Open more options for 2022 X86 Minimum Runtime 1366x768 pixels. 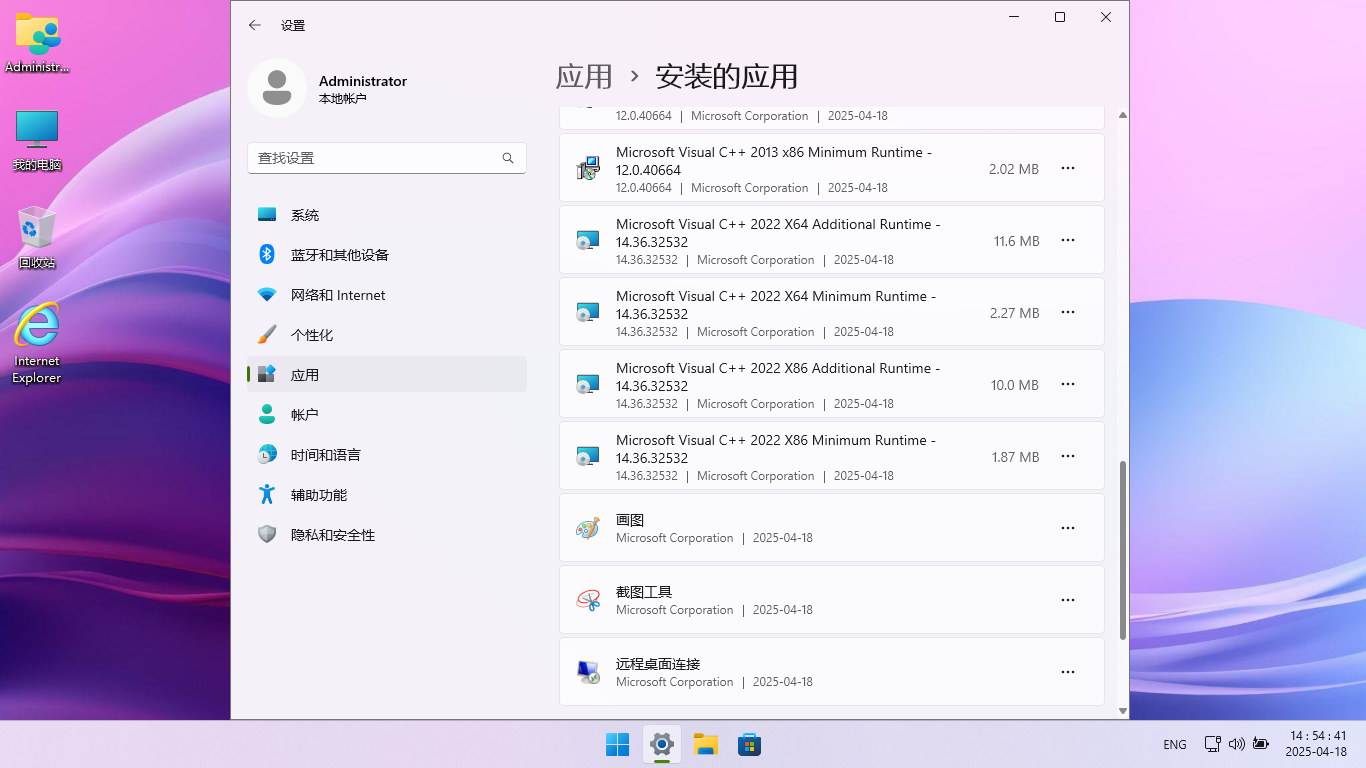click(1068, 456)
